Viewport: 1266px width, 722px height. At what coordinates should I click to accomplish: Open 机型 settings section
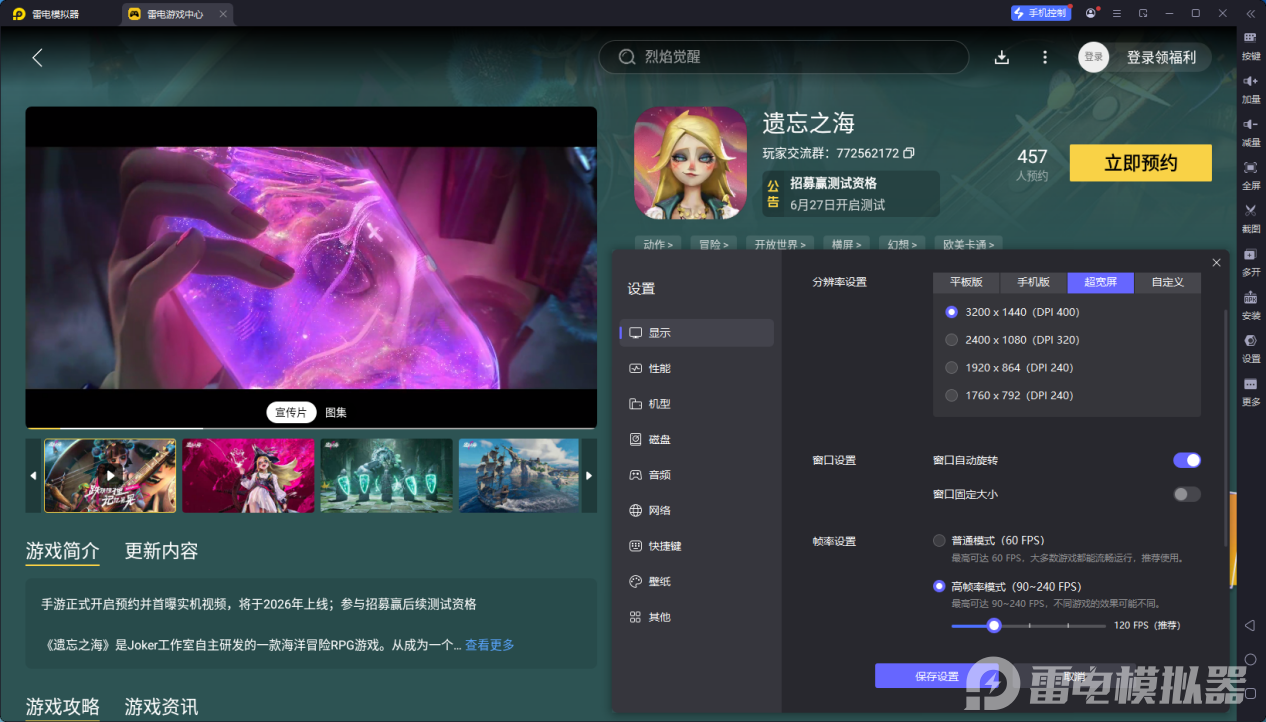[697, 404]
